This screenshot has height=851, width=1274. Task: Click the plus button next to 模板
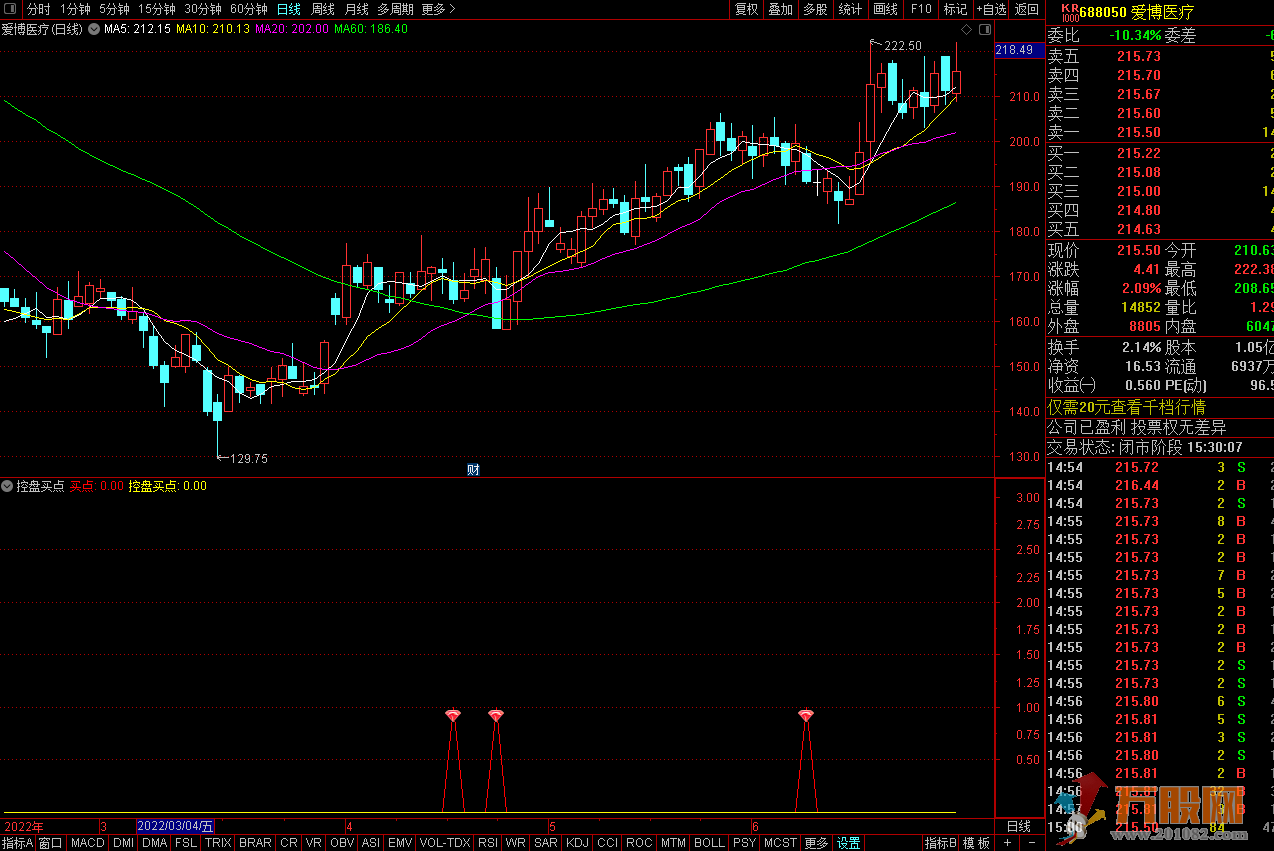click(x=1007, y=843)
